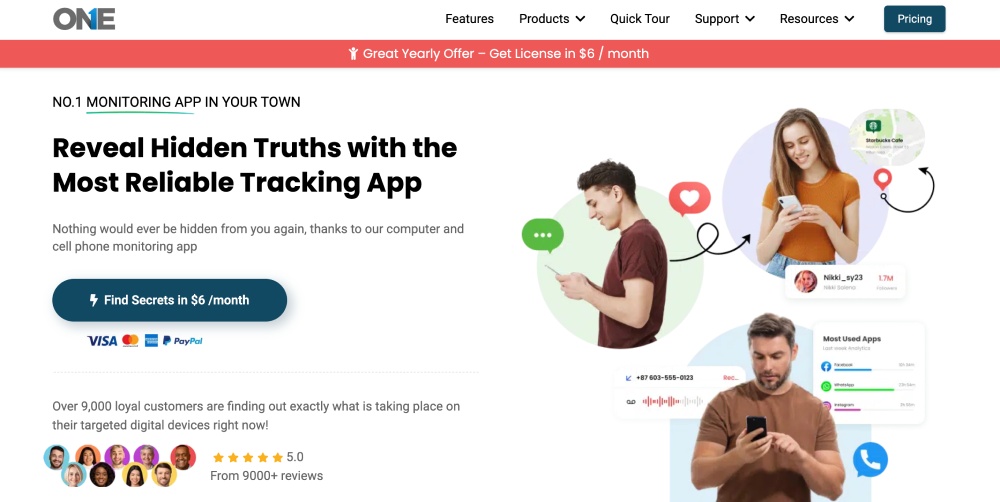Expand the Support dropdown menu
The height and width of the screenshot is (502, 1000).
coord(724,18)
